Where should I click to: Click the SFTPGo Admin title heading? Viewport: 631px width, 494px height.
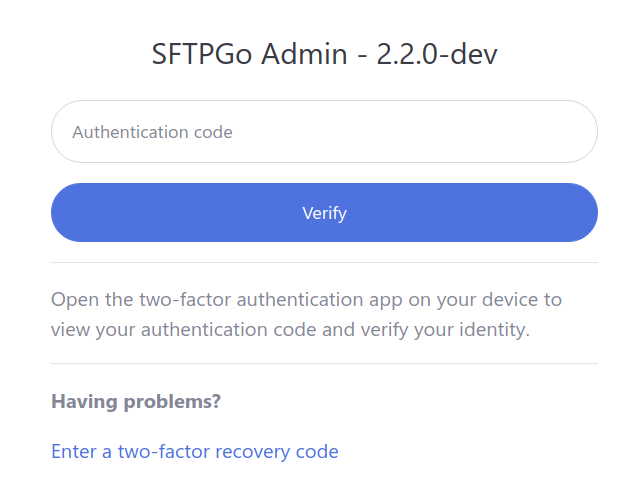tap(324, 54)
